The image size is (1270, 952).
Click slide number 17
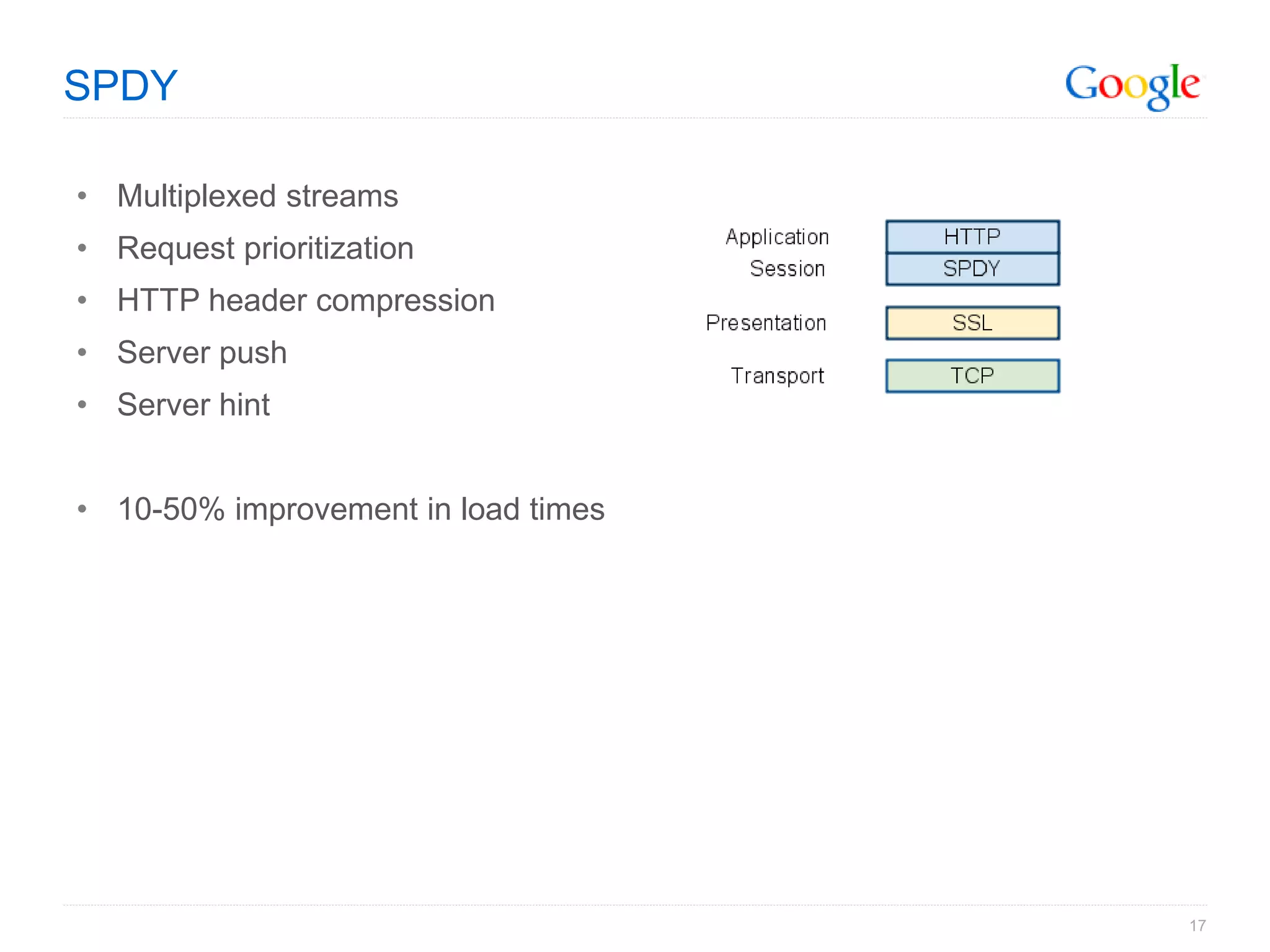point(1197,925)
